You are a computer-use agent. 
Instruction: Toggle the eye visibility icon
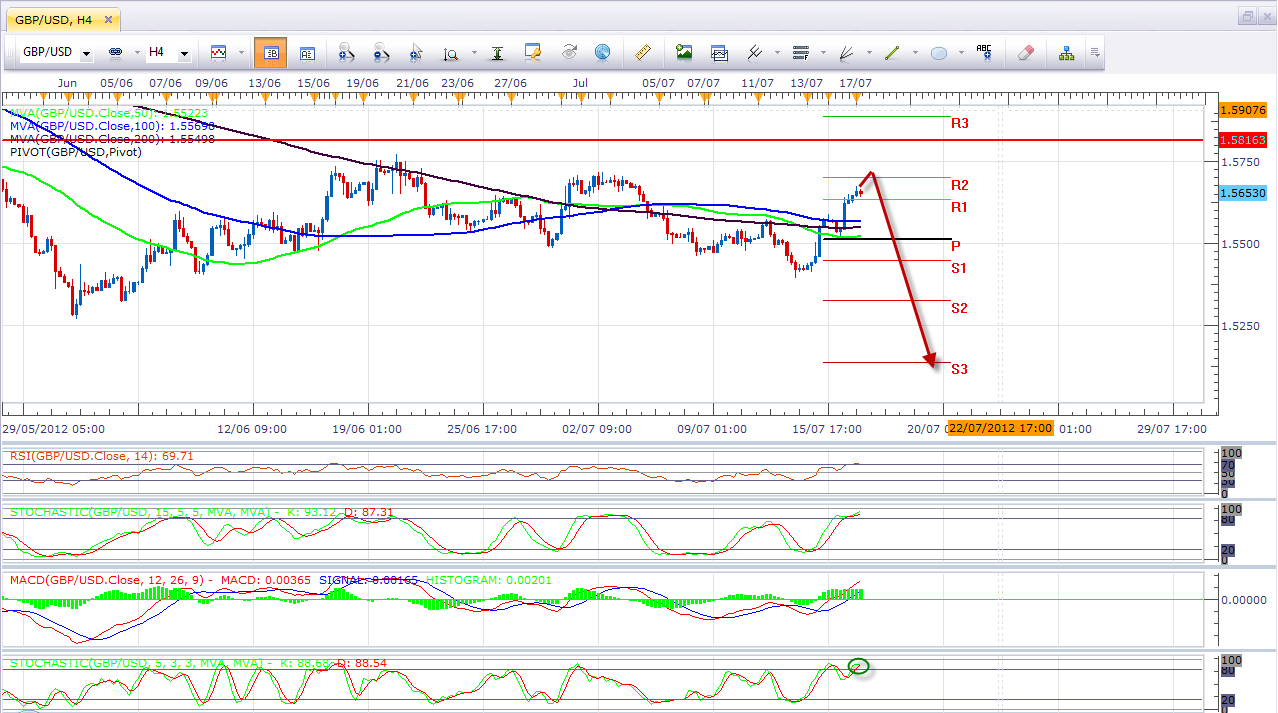(x=570, y=52)
